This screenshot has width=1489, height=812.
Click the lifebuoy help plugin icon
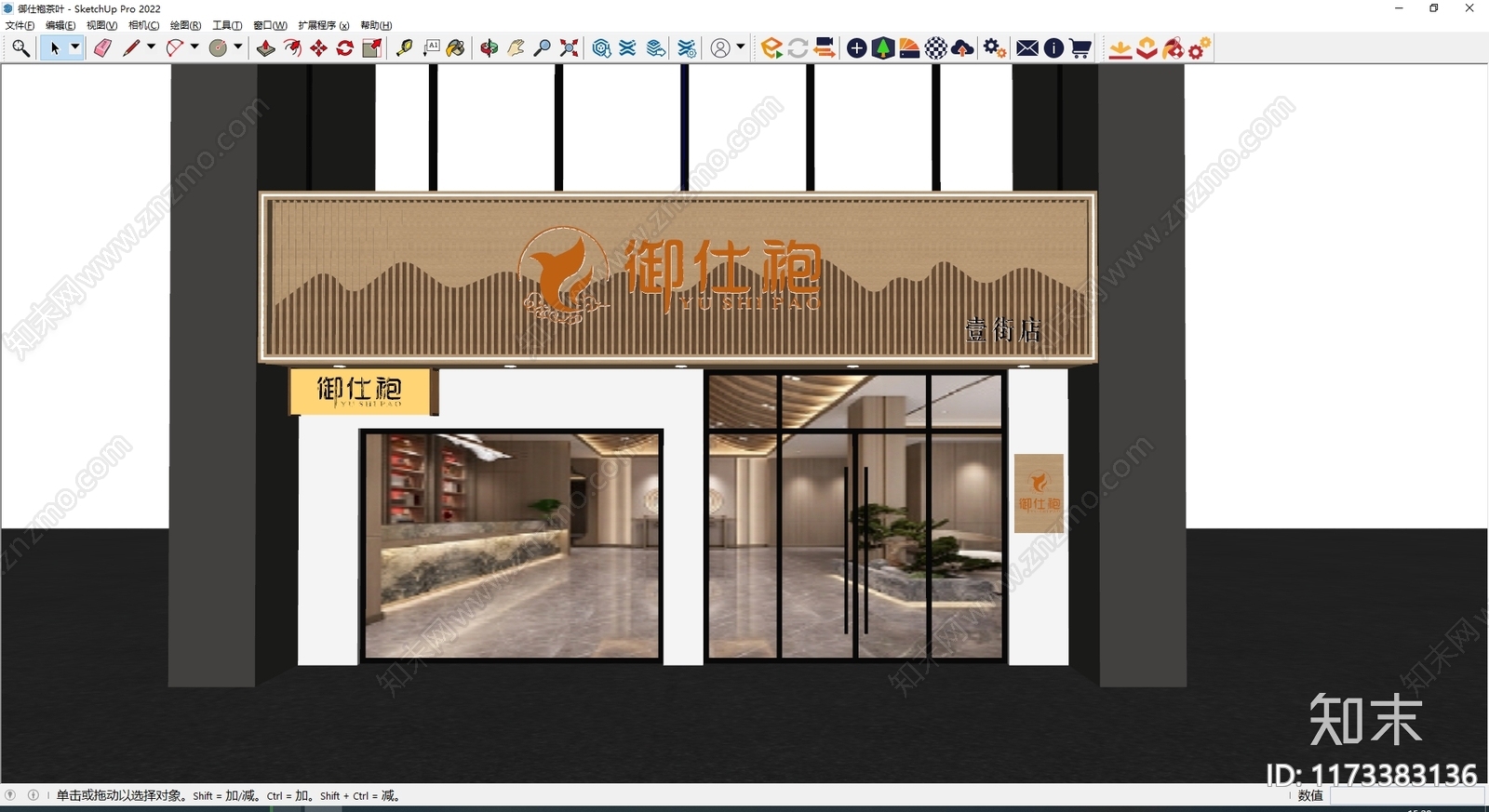coord(1173,48)
